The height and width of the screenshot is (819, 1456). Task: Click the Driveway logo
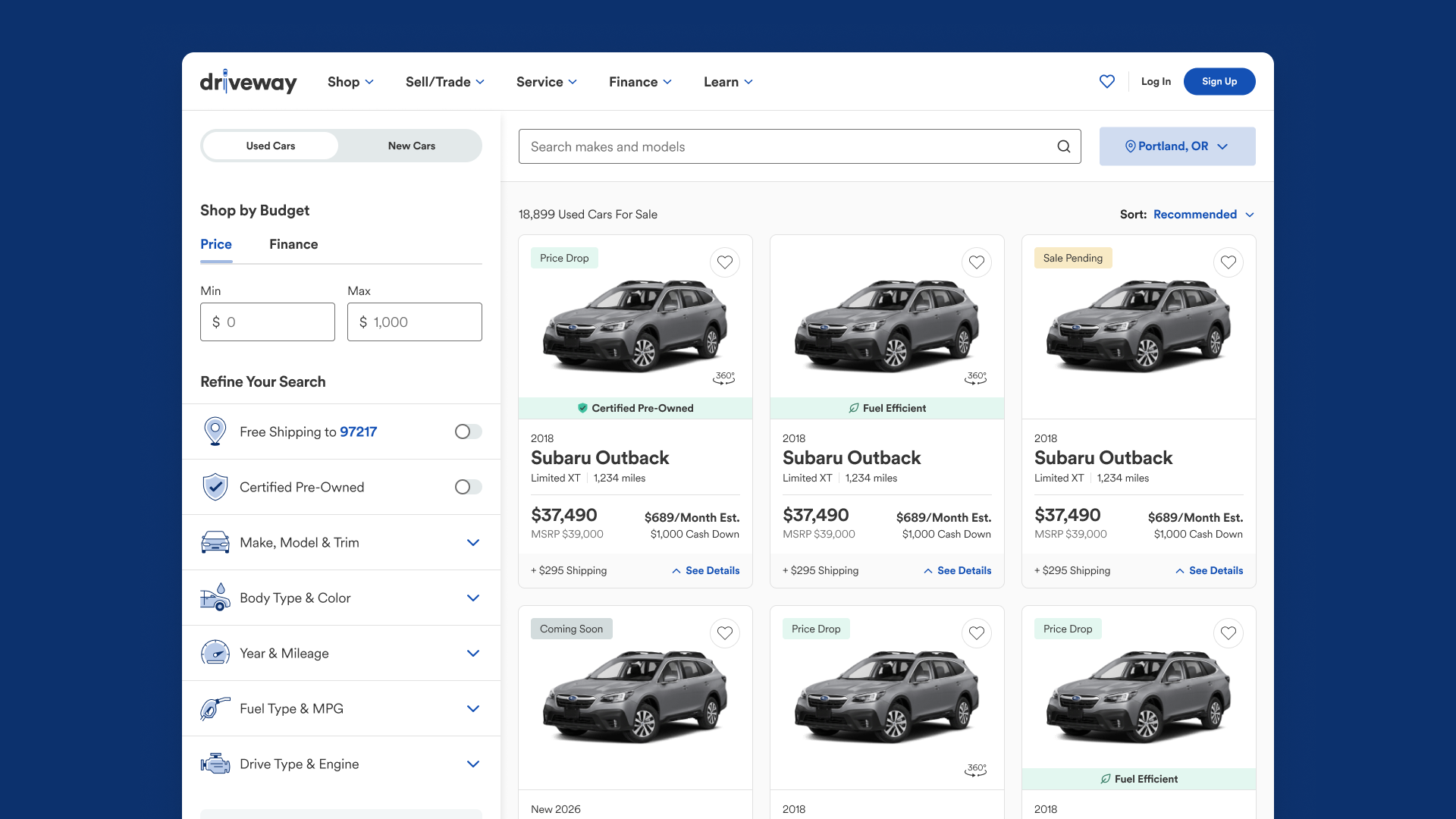tap(248, 82)
